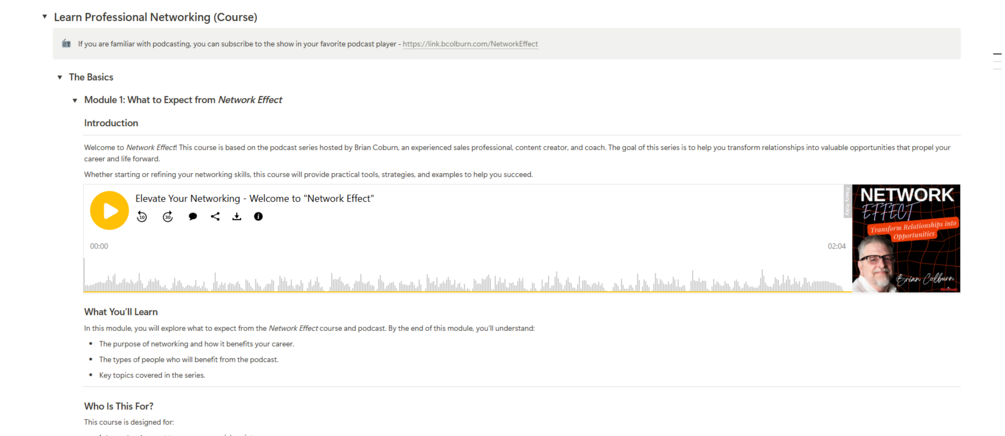Click the share icon in the player

(x=215, y=217)
